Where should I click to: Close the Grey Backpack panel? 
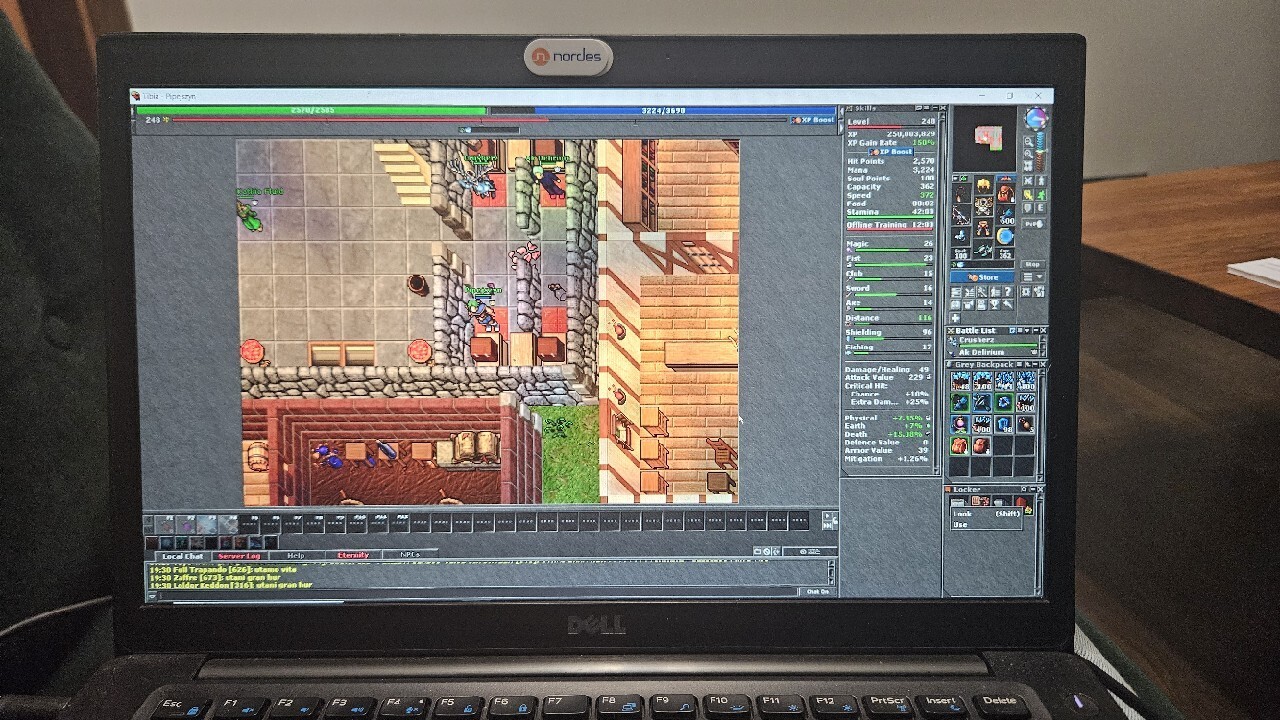pos(1042,365)
